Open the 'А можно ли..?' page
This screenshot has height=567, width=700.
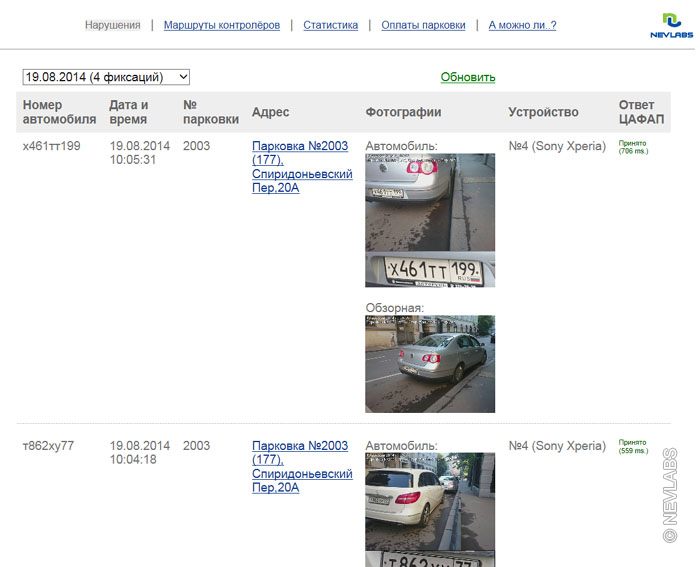coord(522,25)
